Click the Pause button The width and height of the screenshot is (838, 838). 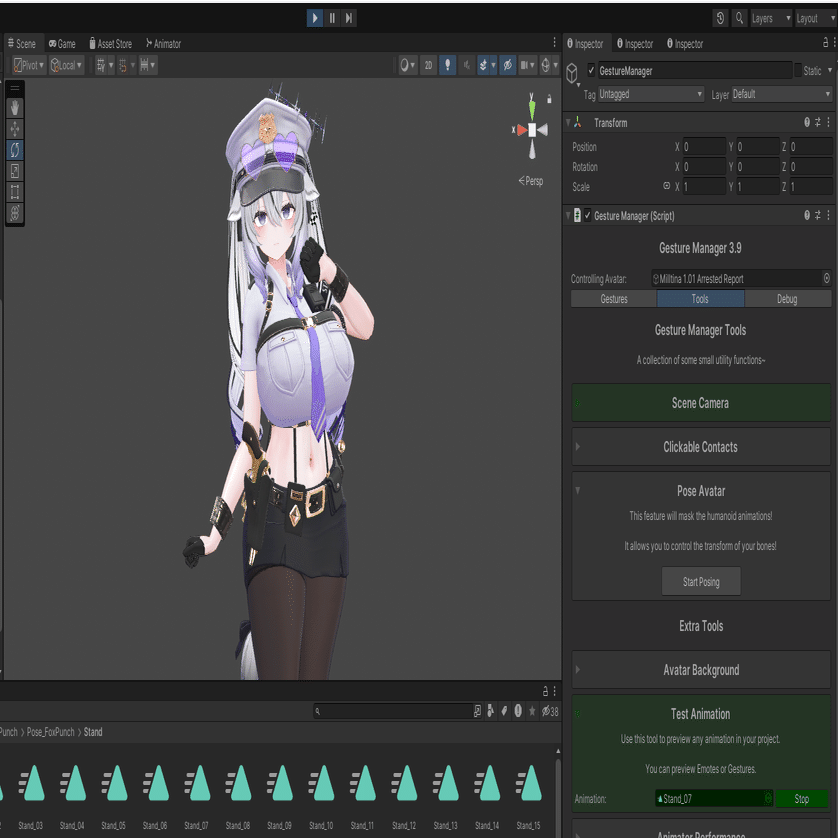(x=332, y=18)
